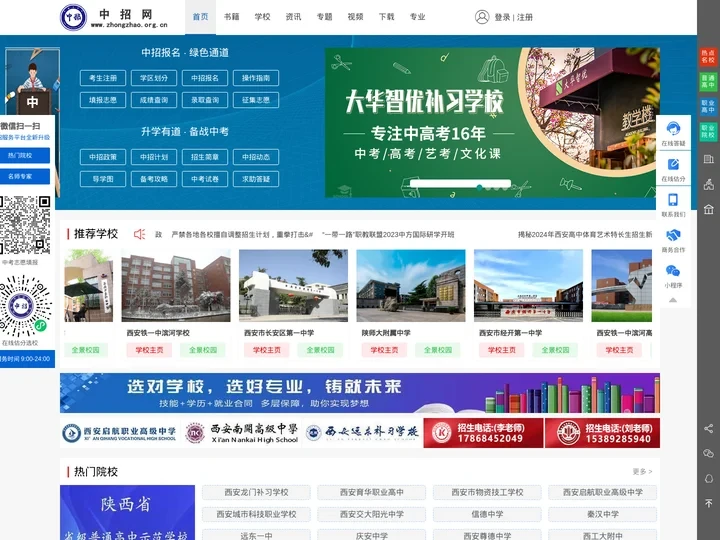Click the WeChat icon in dark sidebar

709,454
